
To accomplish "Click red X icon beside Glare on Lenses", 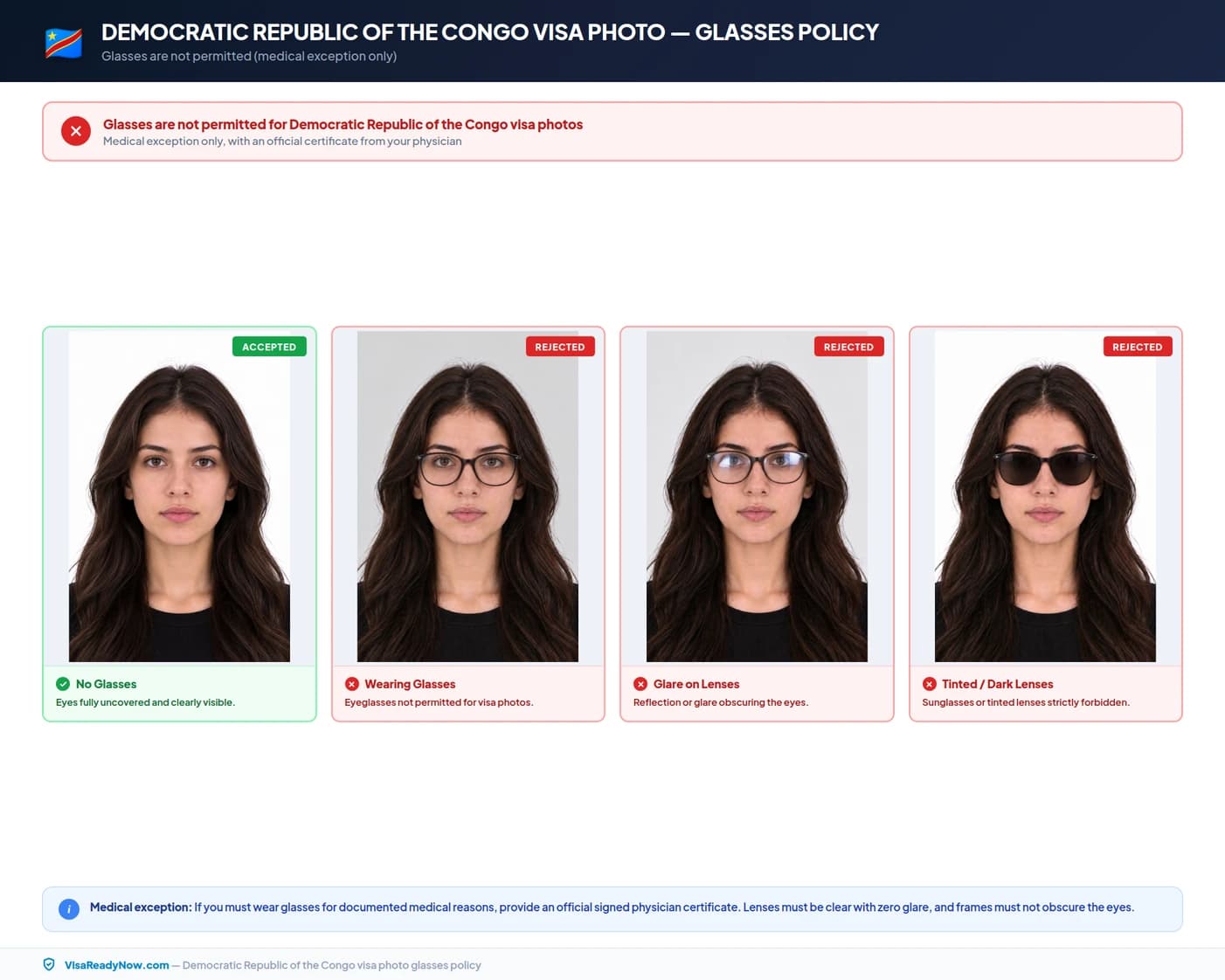I will [640, 684].
